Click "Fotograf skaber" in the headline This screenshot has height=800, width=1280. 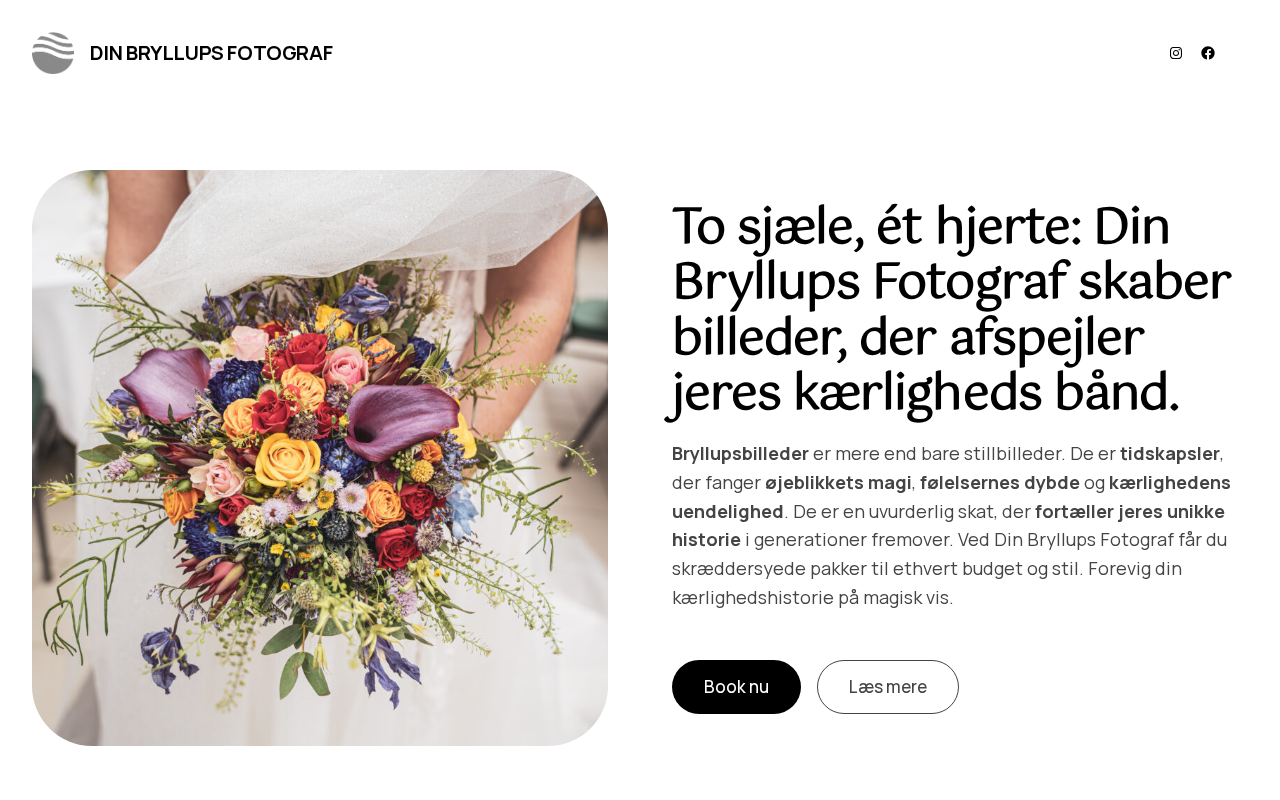[1051, 282]
